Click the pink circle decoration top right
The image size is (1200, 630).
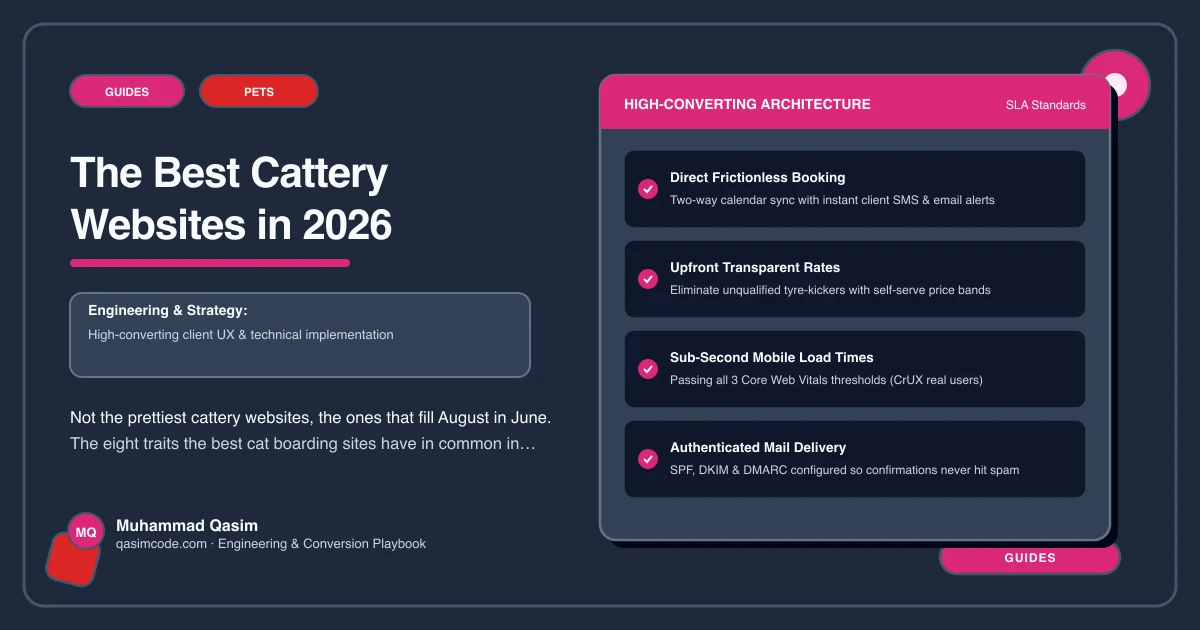[1115, 85]
